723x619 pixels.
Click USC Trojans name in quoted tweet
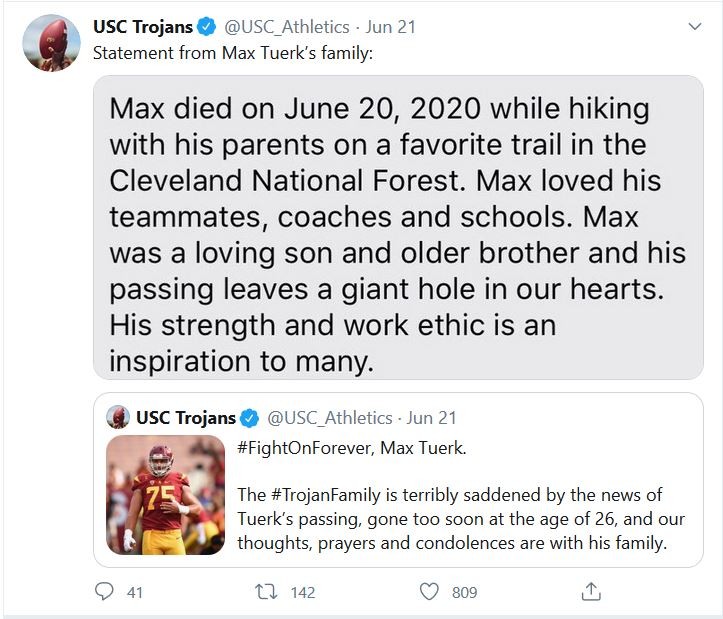click(186, 418)
